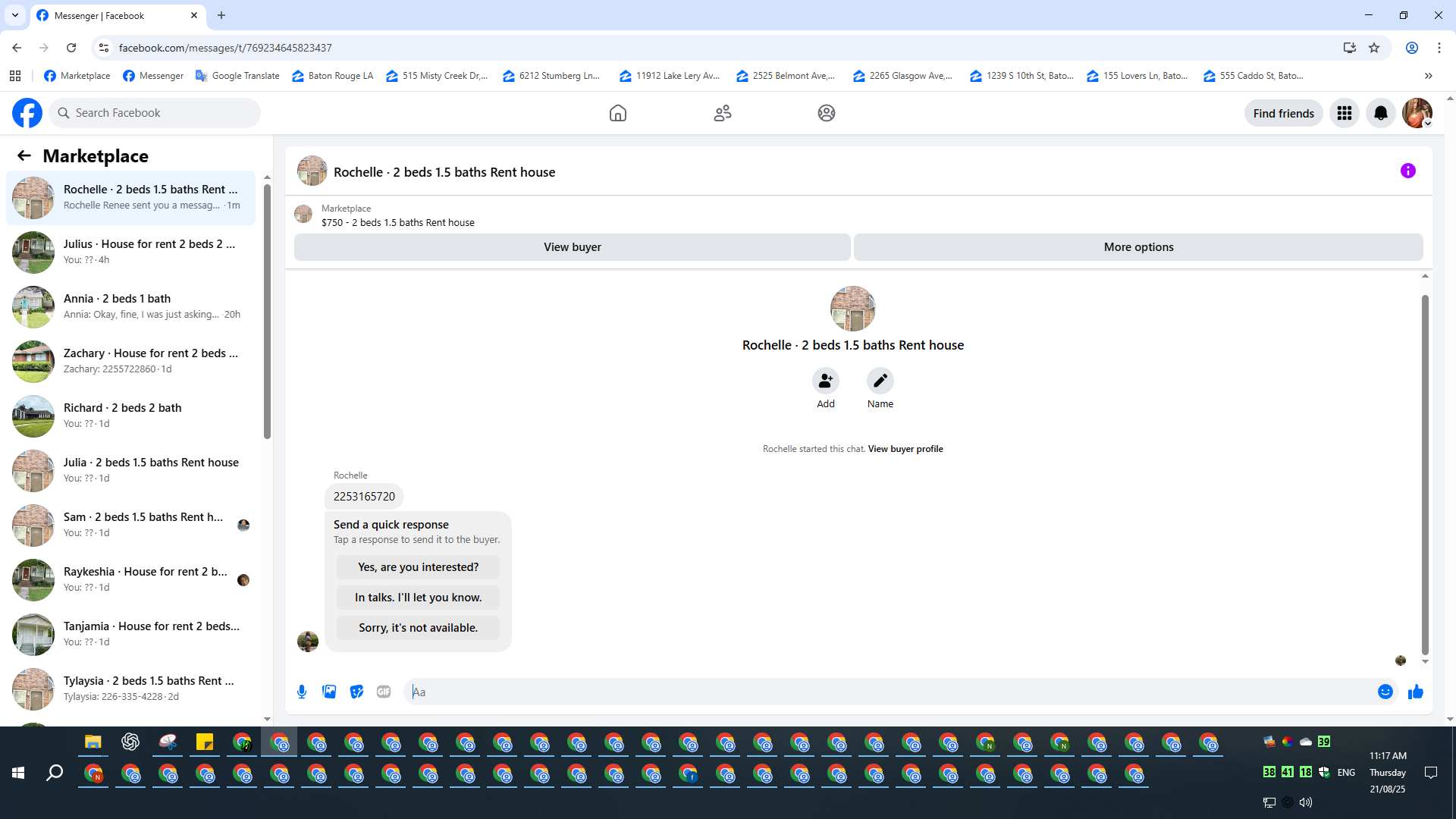
Task: Send 'Sorry, it's not available.' quick response
Action: pyautogui.click(x=418, y=628)
